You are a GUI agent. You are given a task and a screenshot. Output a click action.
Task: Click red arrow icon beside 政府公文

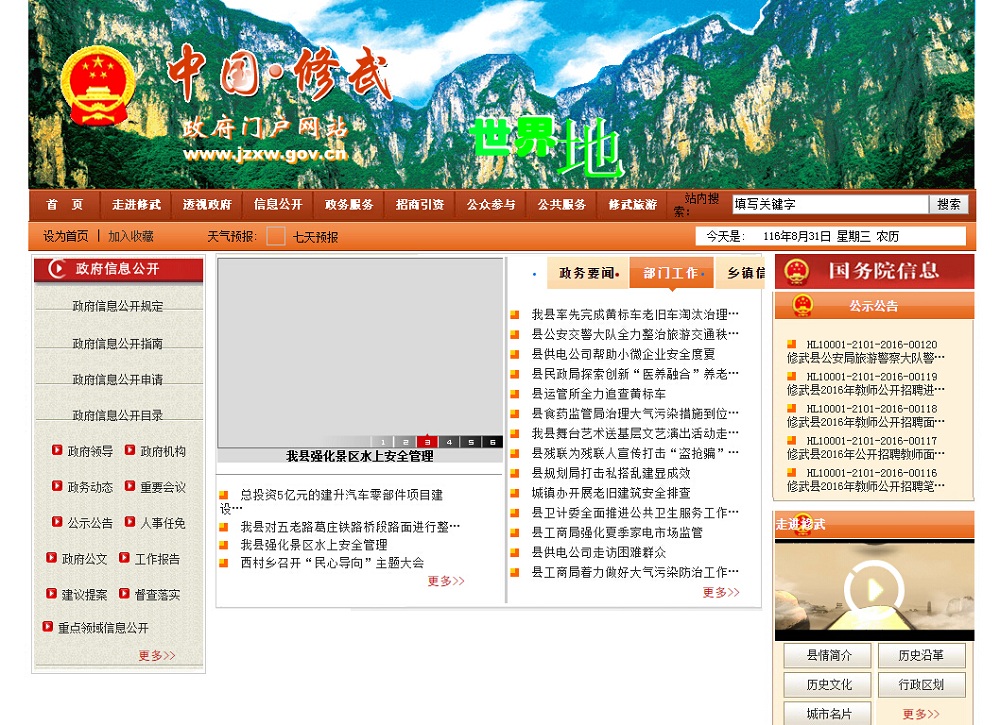[x=51, y=558]
